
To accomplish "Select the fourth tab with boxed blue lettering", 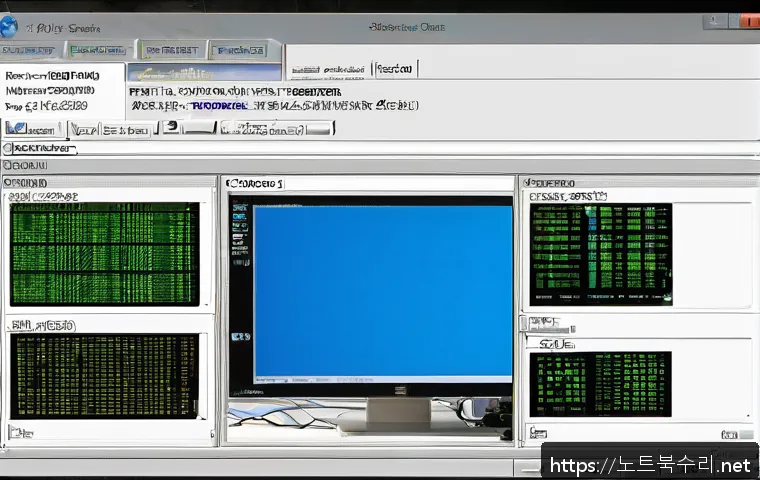I will pos(241,50).
